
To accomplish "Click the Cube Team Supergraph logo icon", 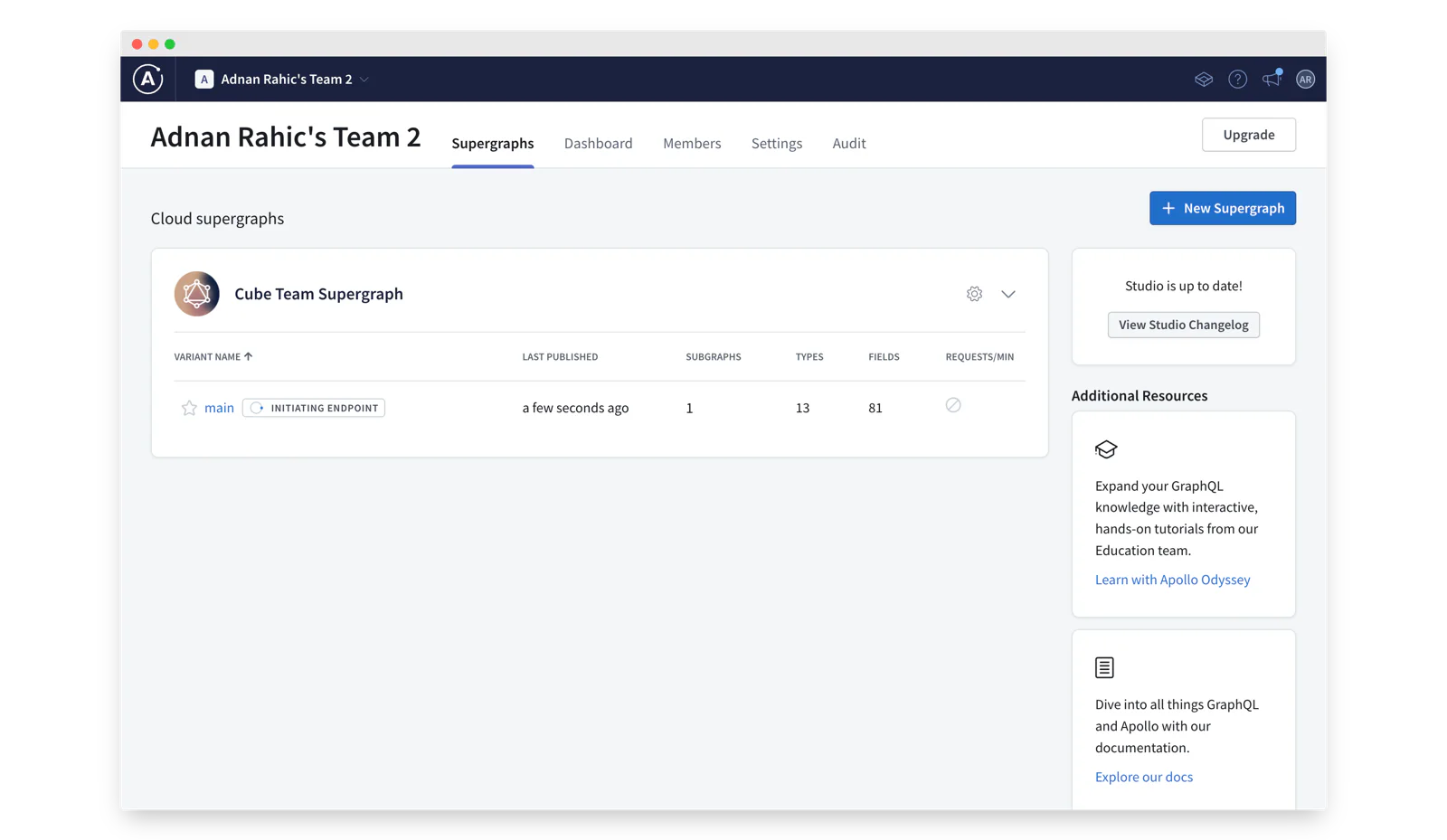I will point(197,294).
